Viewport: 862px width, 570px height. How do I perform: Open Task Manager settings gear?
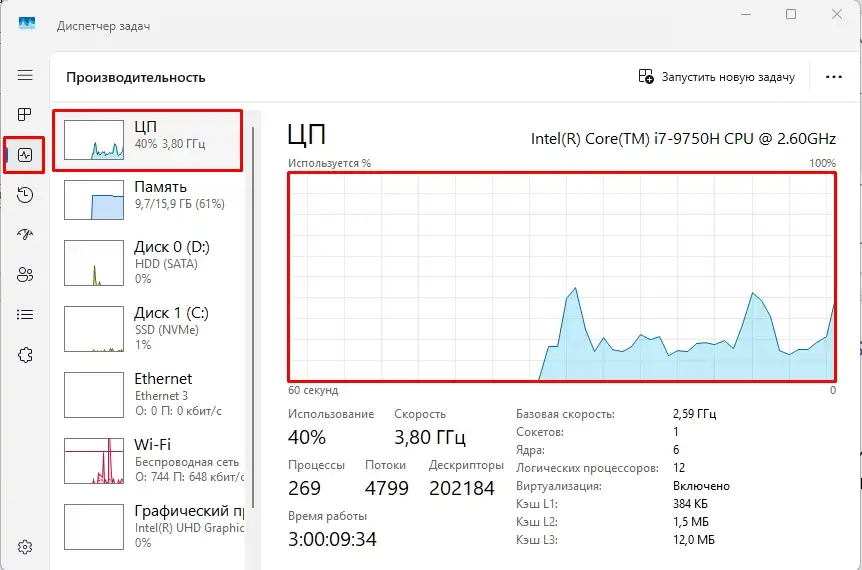(25, 547)
